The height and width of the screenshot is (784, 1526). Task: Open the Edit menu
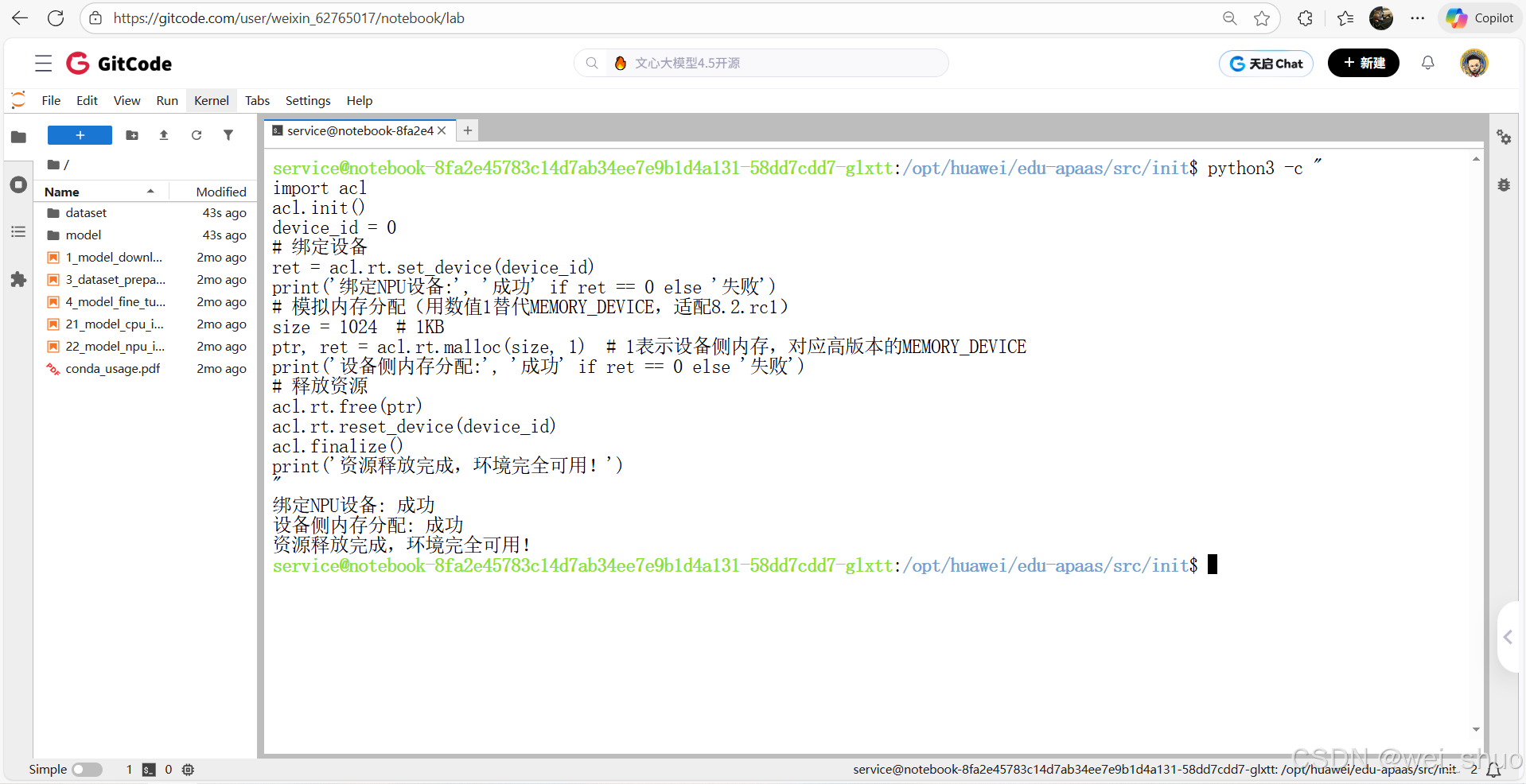[87, 100]
